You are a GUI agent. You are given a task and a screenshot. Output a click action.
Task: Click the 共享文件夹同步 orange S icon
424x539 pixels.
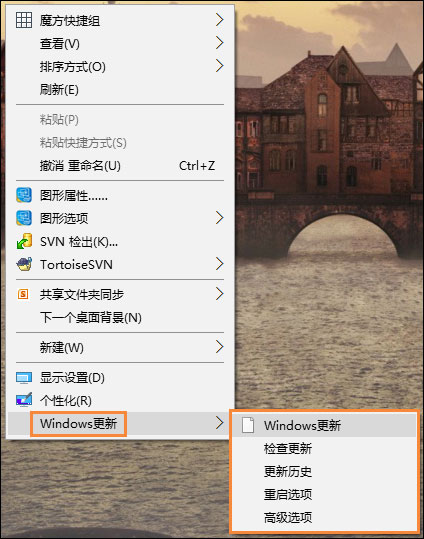pyautogui.click(x=23, y=294)
